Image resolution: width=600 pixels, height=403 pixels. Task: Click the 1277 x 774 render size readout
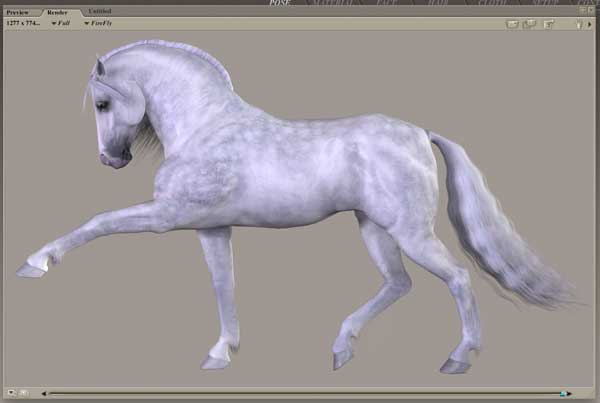23,23
